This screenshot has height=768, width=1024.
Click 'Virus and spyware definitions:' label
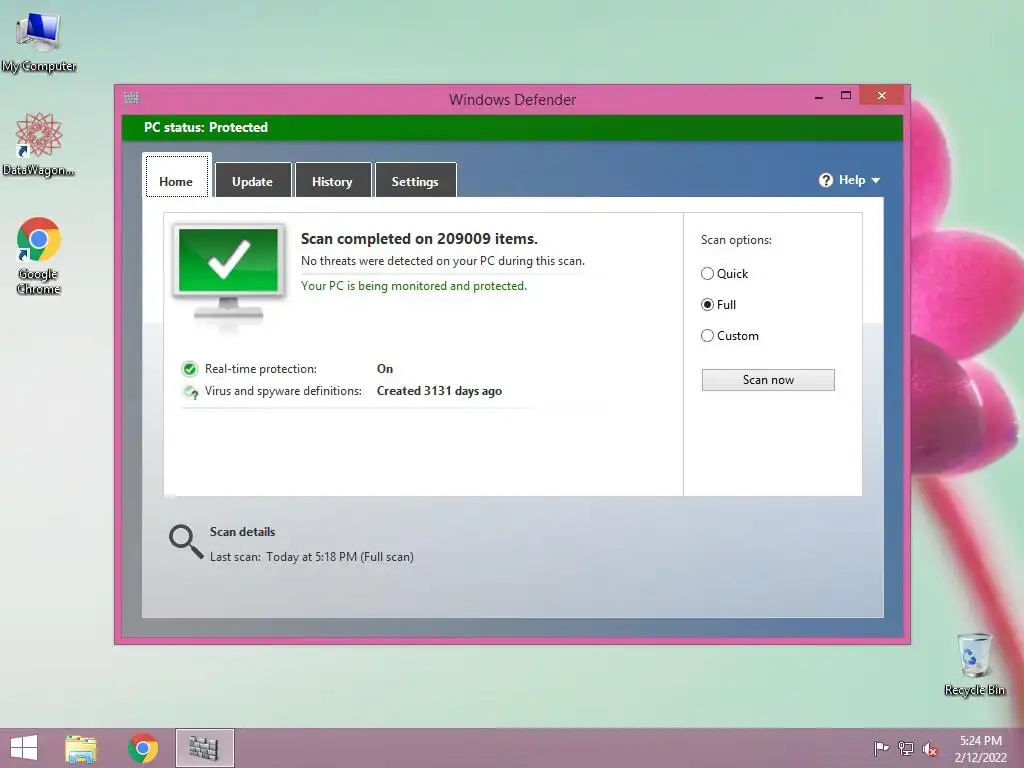[x=283, y=391]
